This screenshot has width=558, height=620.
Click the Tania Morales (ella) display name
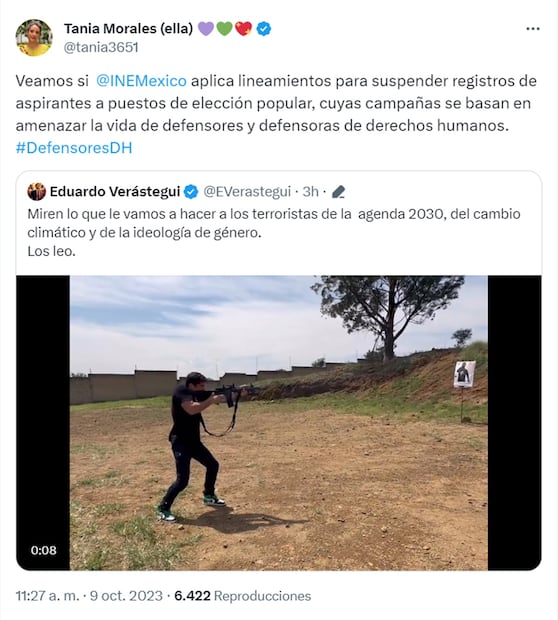coord(129,29)
